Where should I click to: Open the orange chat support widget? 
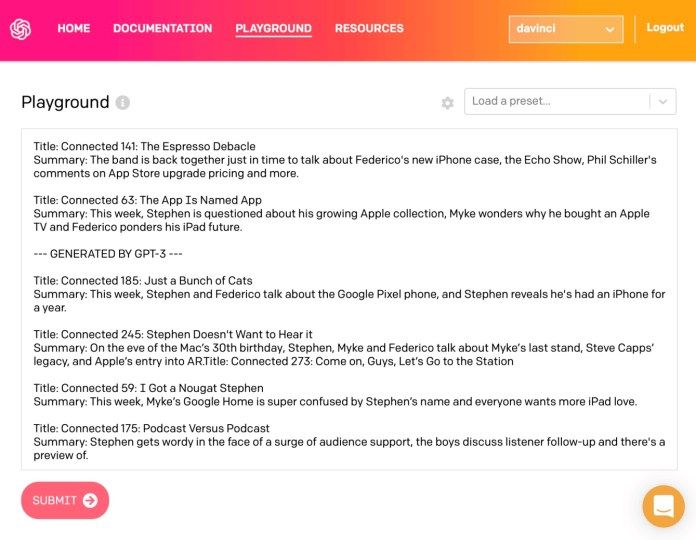(663, 506)
